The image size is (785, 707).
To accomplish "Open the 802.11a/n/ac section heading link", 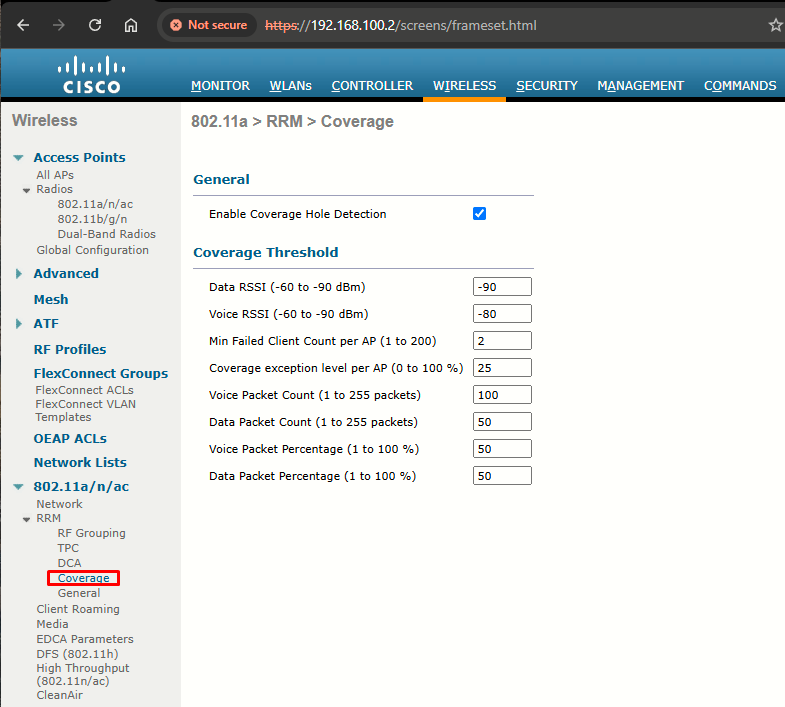I will 81,487.
